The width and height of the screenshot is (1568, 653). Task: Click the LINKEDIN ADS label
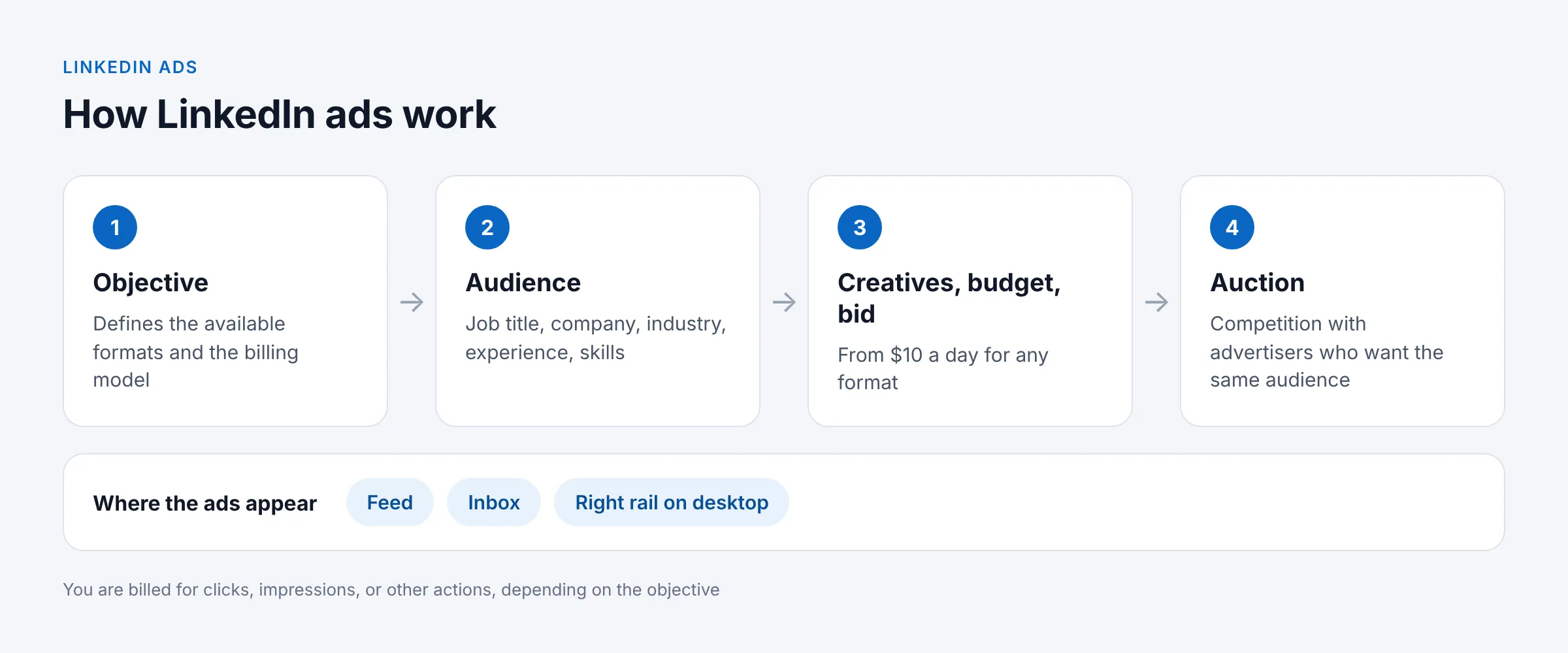130,67
